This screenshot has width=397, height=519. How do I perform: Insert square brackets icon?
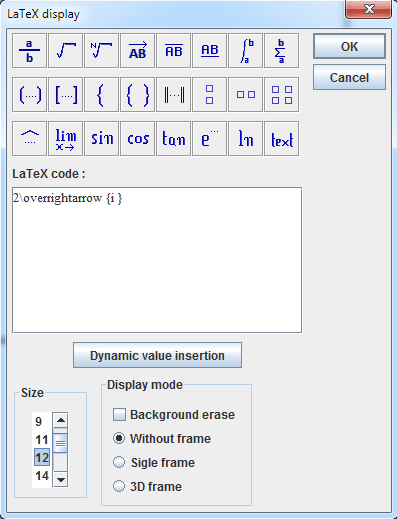point(65,95)
